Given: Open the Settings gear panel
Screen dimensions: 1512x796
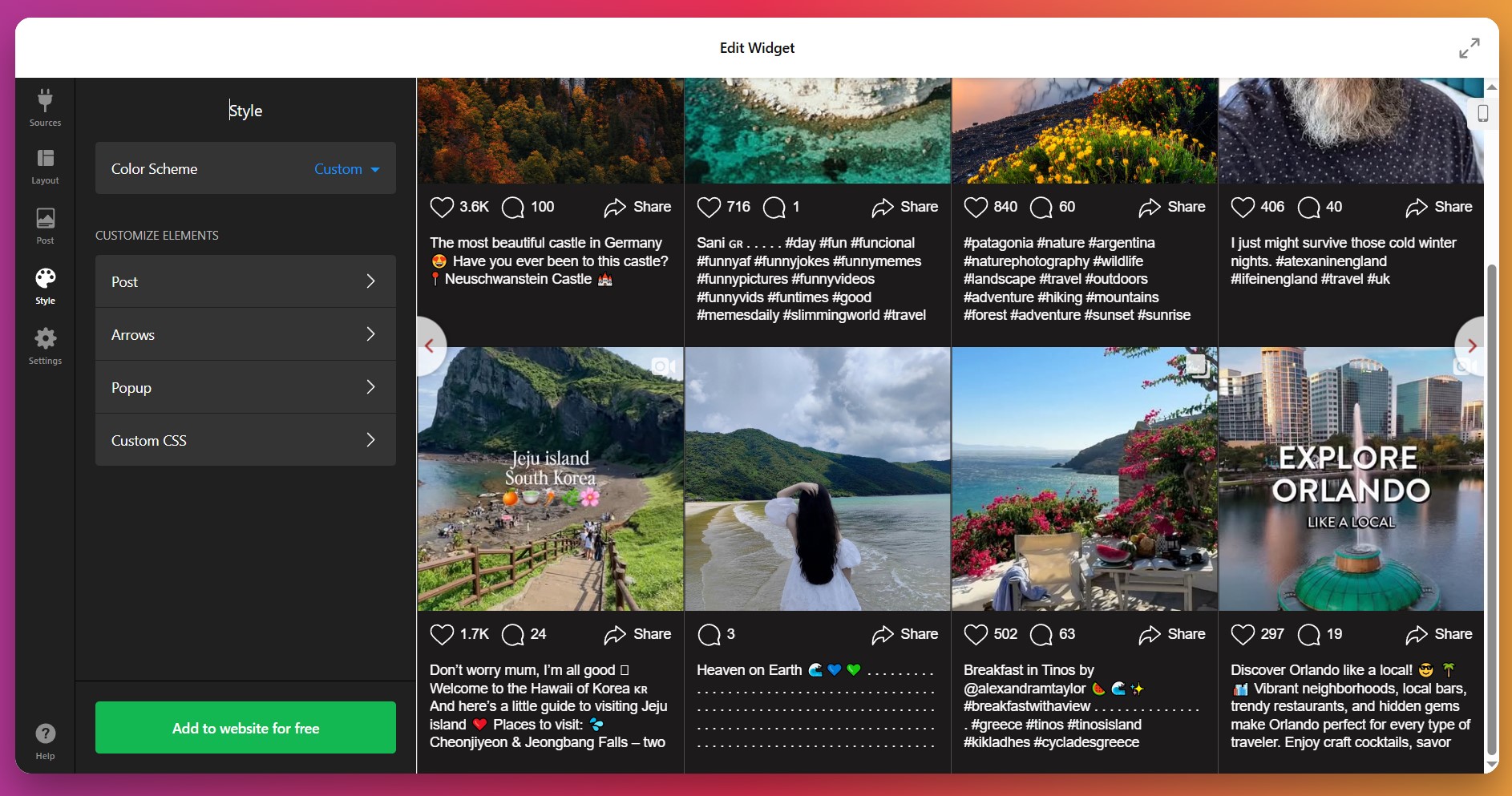Looking at the screenshot, I should pyautogui.click(x=45, y=343).
